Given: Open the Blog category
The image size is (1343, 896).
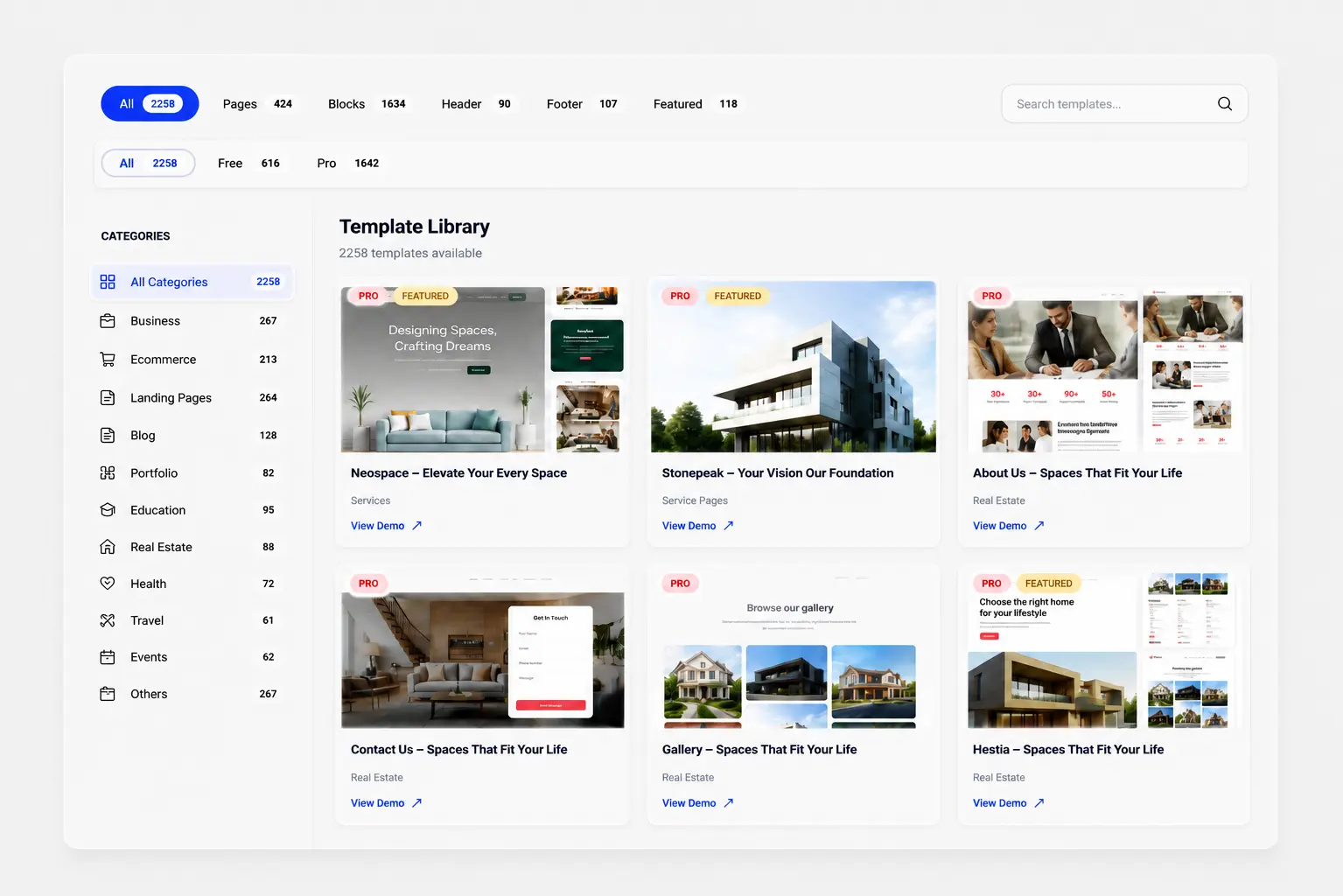Looking at the screenshot, I should point(192,436).
